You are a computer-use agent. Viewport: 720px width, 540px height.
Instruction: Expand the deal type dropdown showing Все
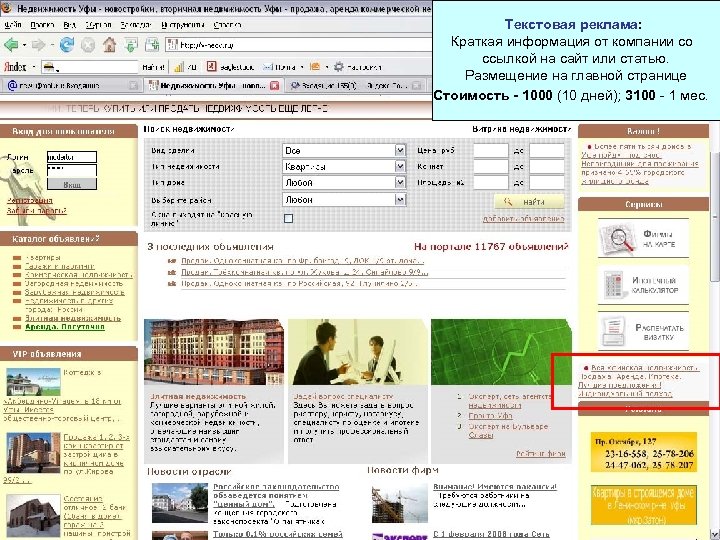(x=344, y=151)
